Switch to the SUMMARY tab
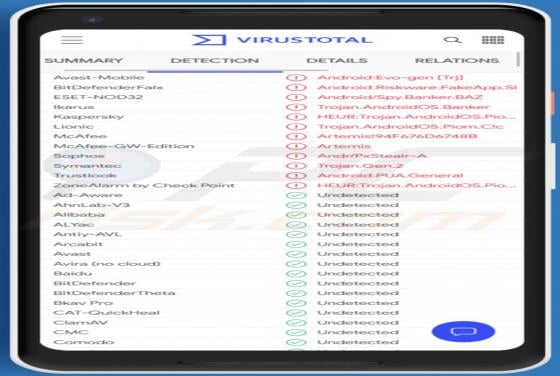Image resolution: width=560 pixels, height=376 pixels. [84, 60]
